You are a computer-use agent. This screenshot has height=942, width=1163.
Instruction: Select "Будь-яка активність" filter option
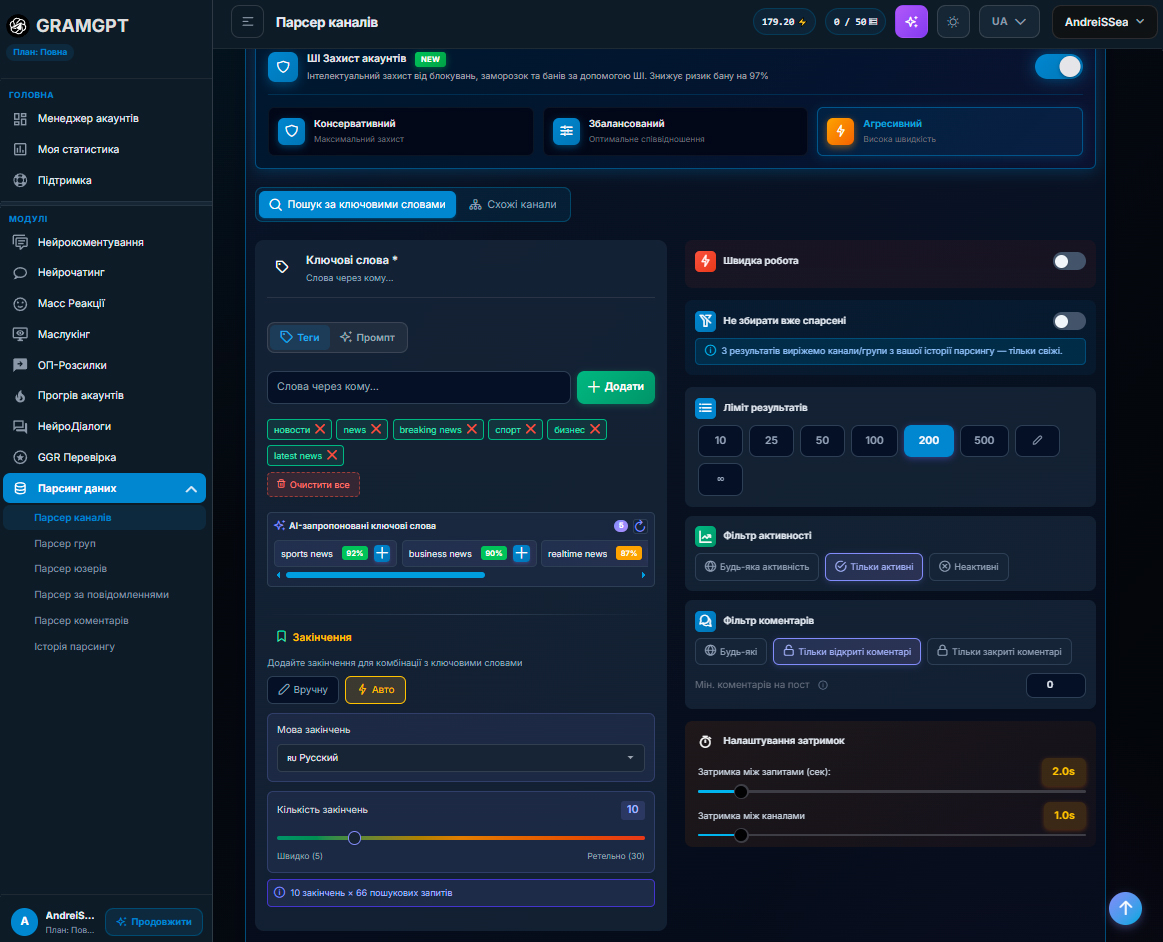pyautogui.click(x=757, y=567)
